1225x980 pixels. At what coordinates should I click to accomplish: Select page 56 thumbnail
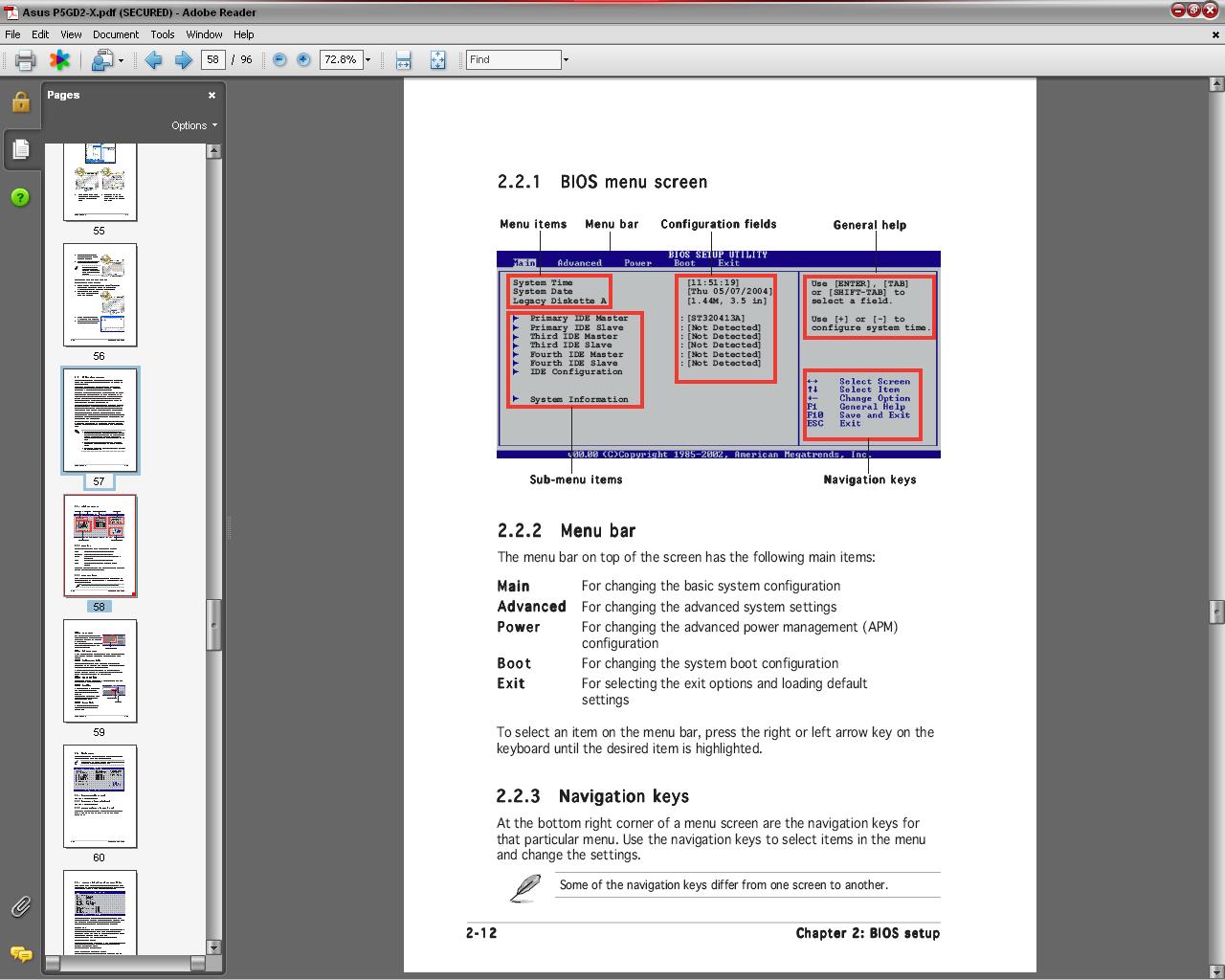[100, 295]
